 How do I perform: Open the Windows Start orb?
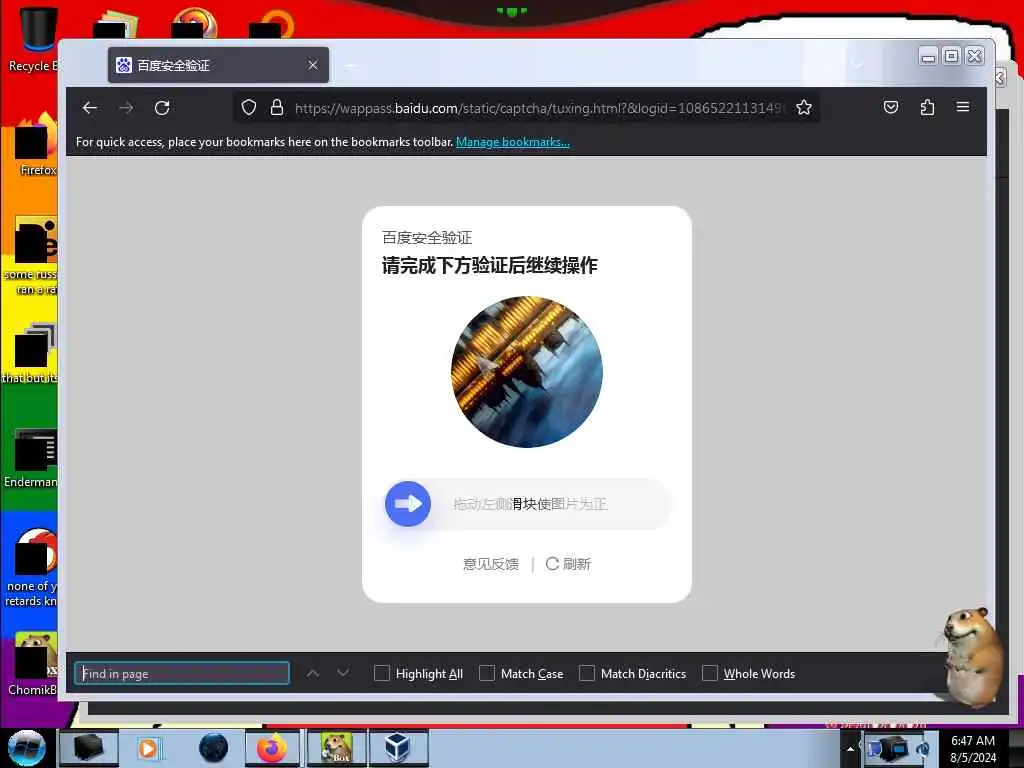click(26, 748)
